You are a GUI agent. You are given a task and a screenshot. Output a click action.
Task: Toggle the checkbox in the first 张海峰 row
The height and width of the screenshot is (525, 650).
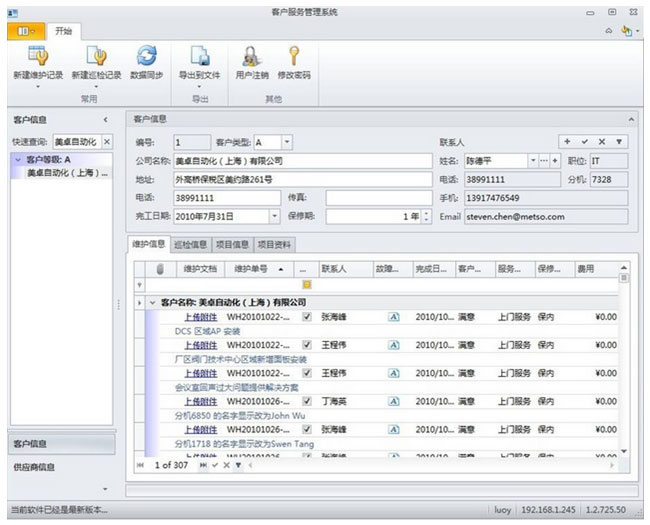(x=307, y=317)
